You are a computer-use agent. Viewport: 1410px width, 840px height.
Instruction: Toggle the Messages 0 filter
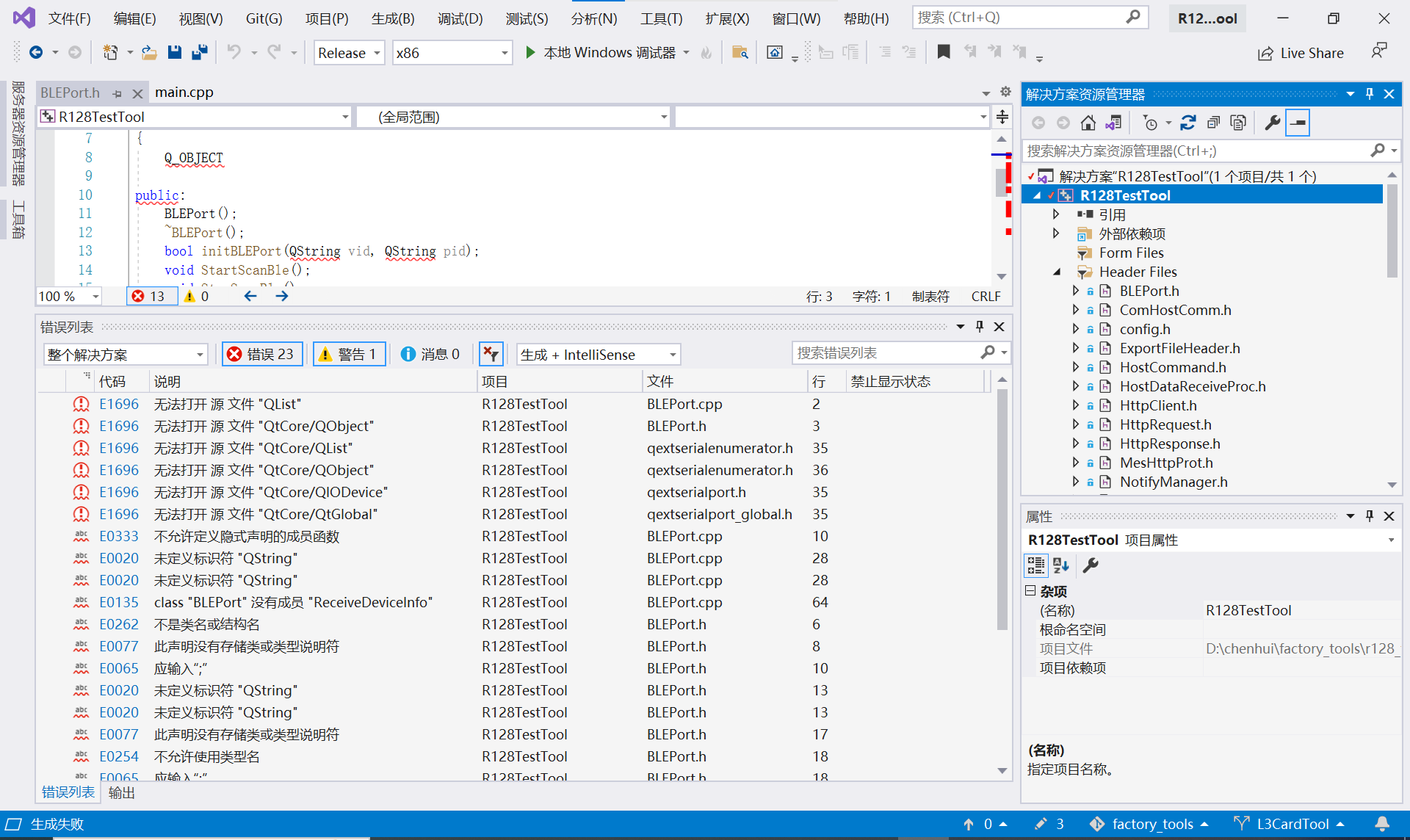[431, 355]
